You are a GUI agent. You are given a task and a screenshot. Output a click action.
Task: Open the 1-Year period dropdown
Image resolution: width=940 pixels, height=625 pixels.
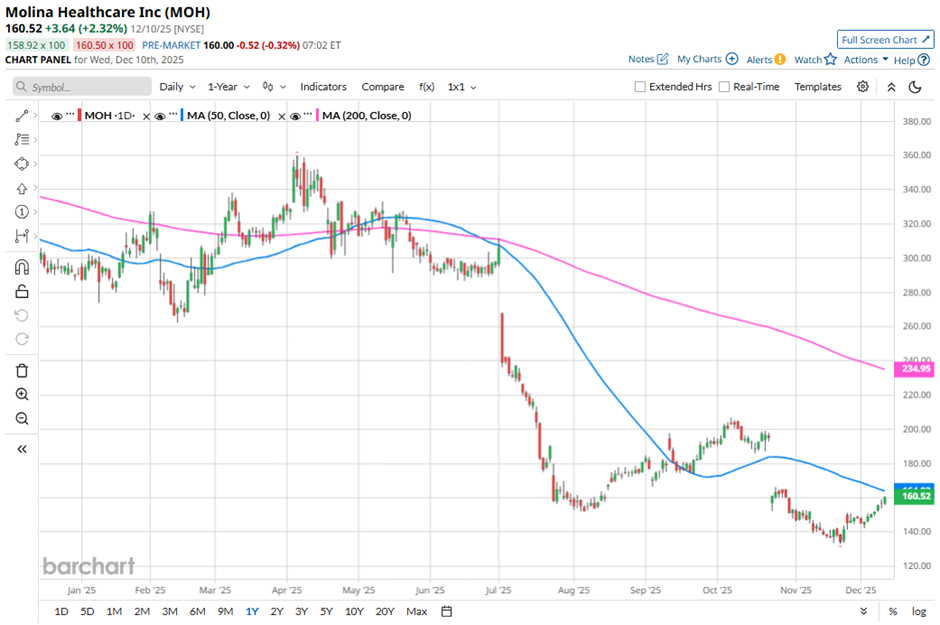228,87
